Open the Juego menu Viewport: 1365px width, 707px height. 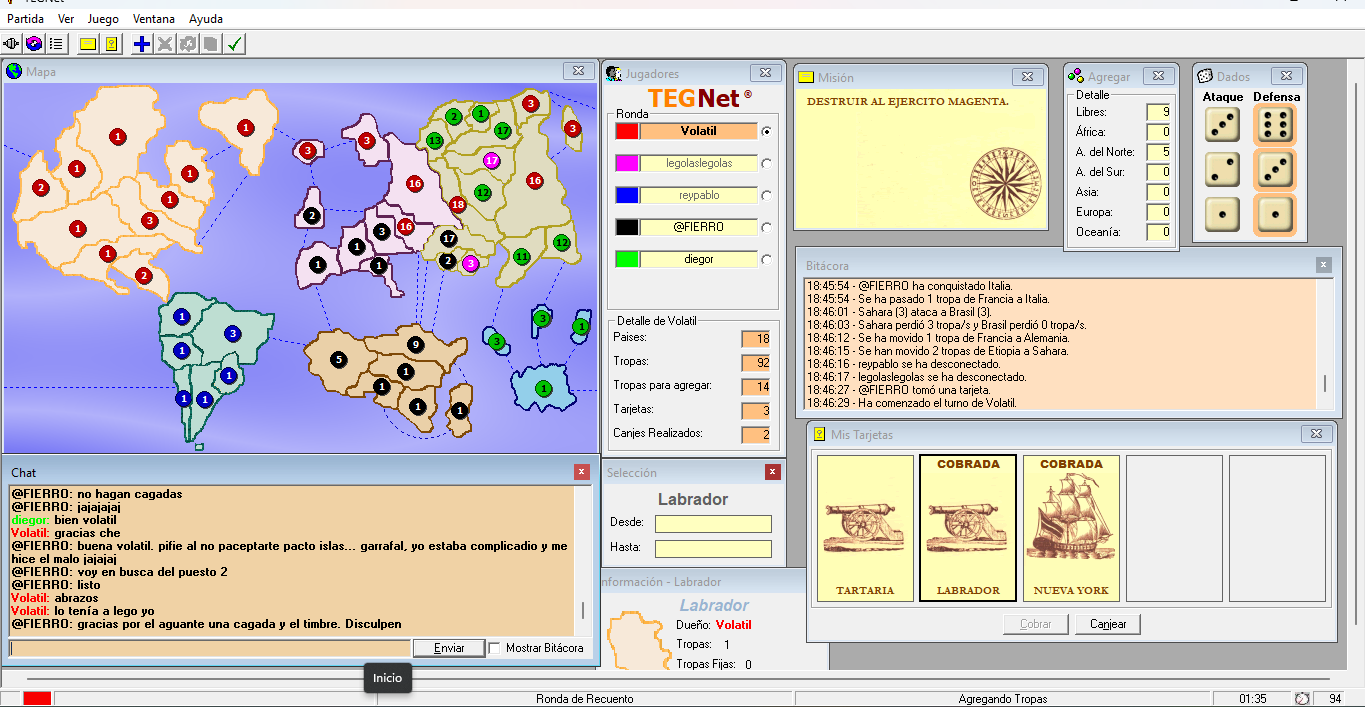[x=103, y=19]
